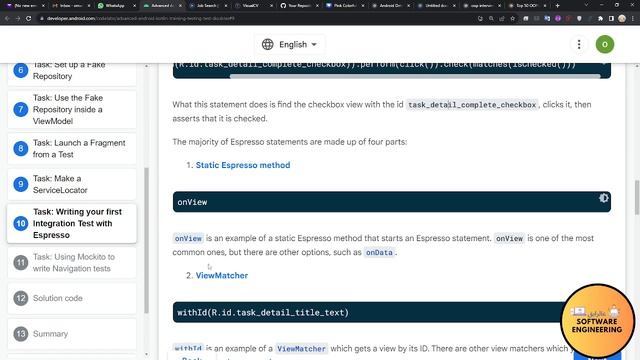Image resolution: width=640 pixels, height=360 pixels.
Task: Close the Advanced Android codelab tab
Action: pos(180,6)
